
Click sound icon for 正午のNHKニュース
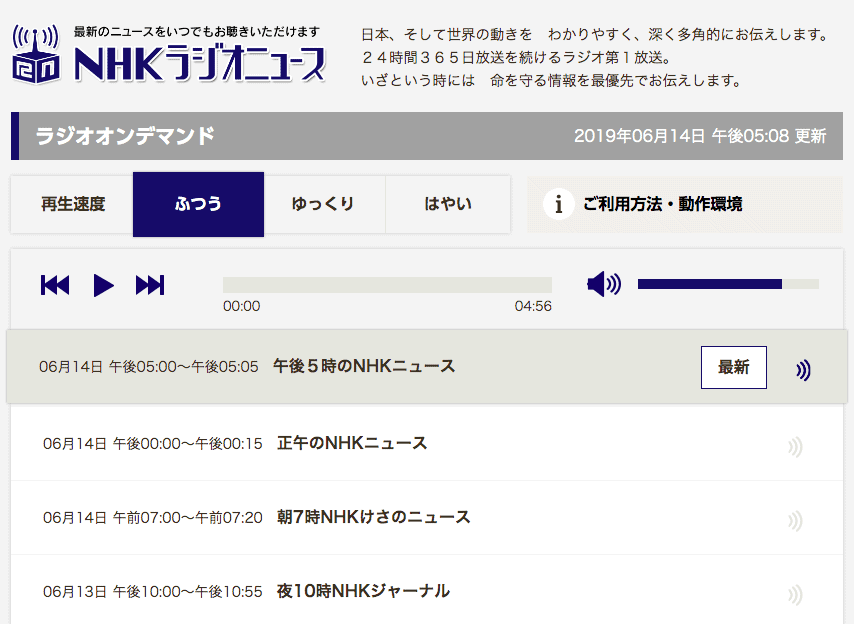tap(795, 447)
